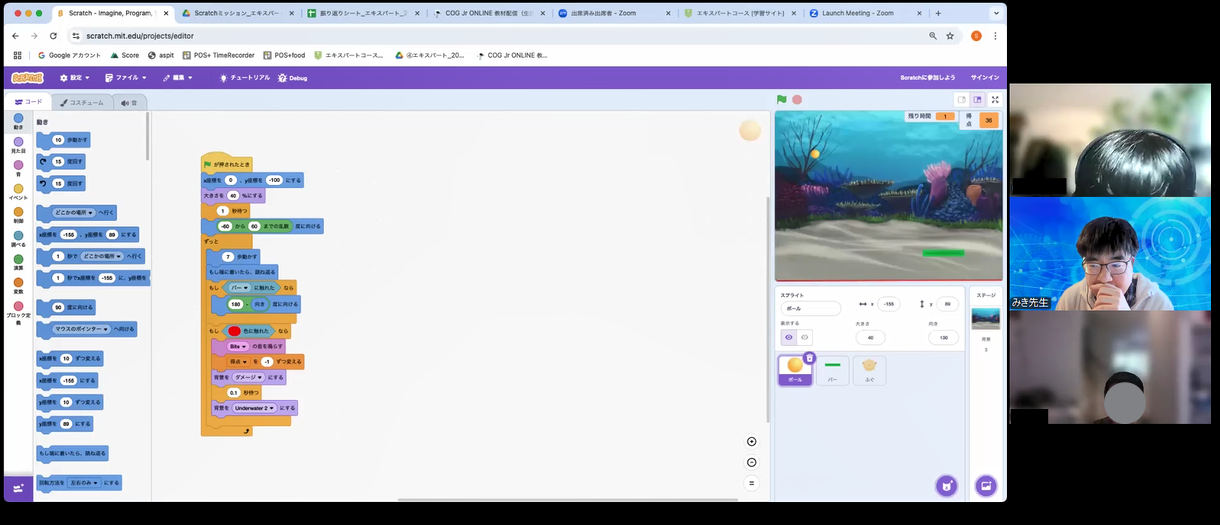Open 左右のみ rotation style dropdown
Viewport: 1220px width, 525px height.
point(83,482)
